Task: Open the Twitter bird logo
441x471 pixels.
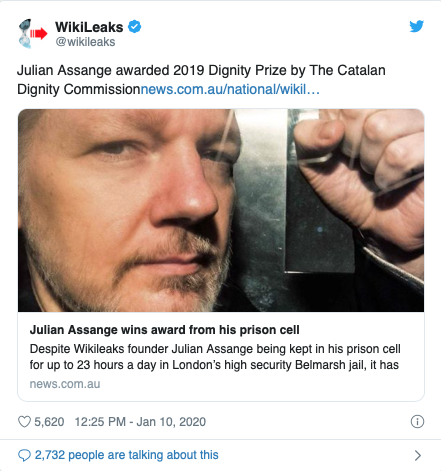Action: point(416,26)
